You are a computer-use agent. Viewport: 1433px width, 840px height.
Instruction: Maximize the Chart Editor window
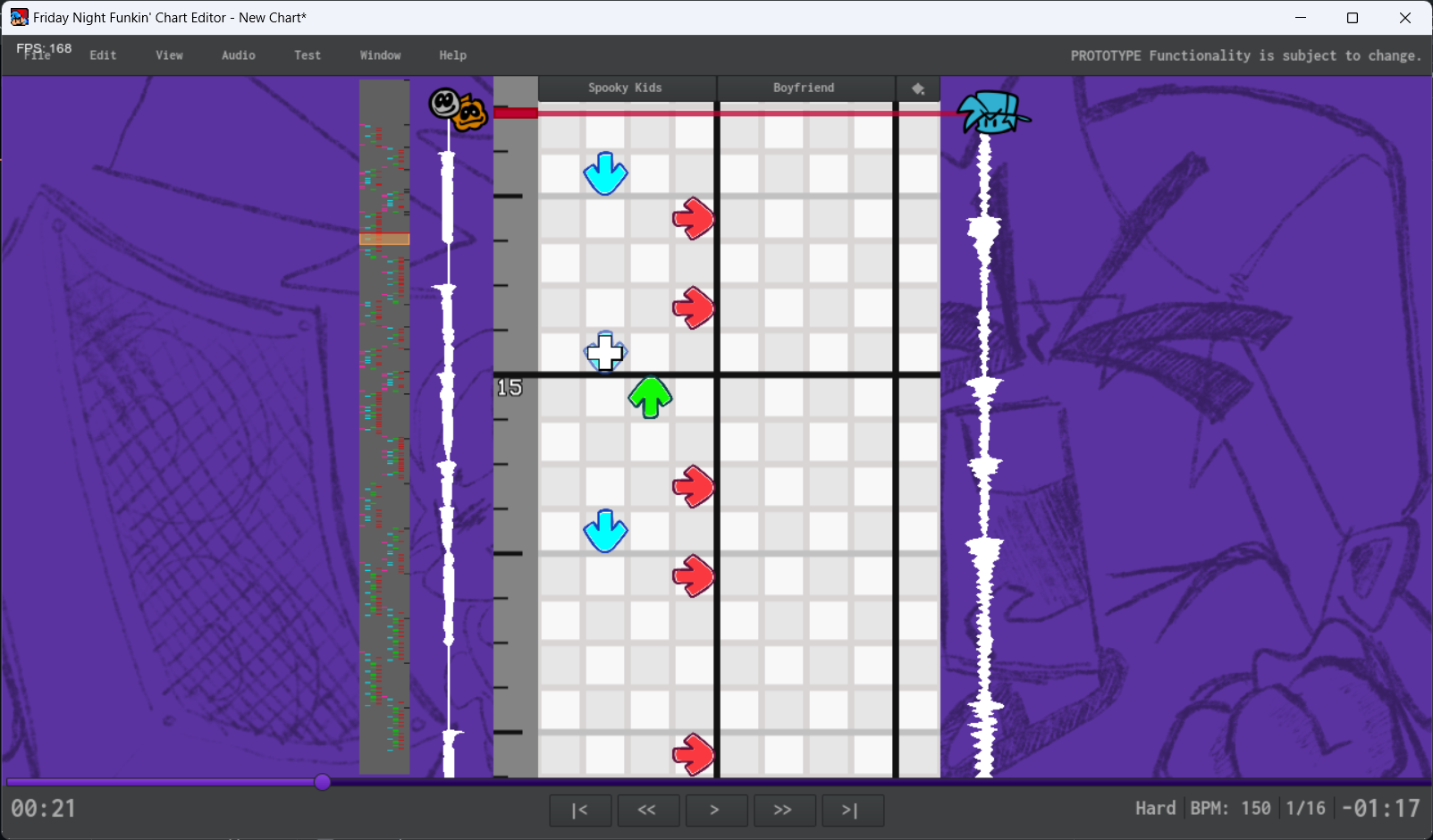[1353, 18]
